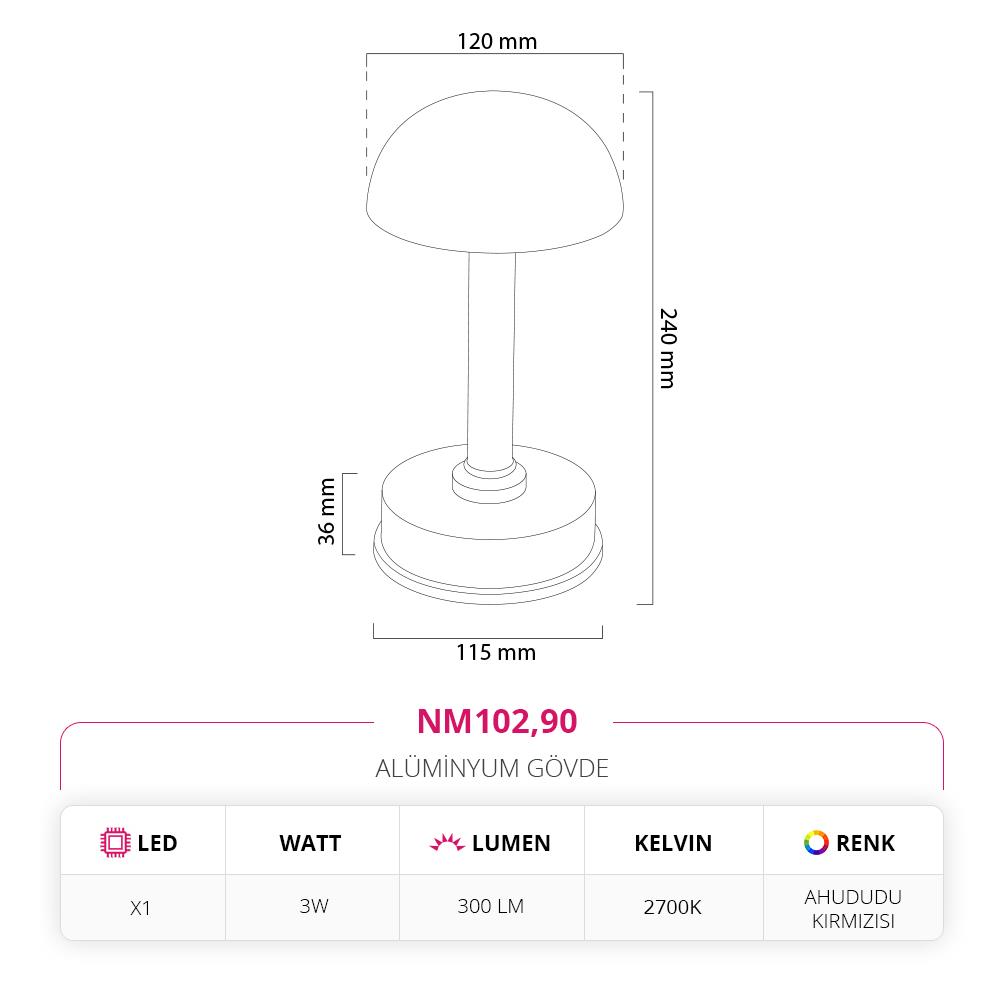The height and width of the screenshot is (1000, 1000).
Task: Click the 3W wattage value
Action: [313, 907]
